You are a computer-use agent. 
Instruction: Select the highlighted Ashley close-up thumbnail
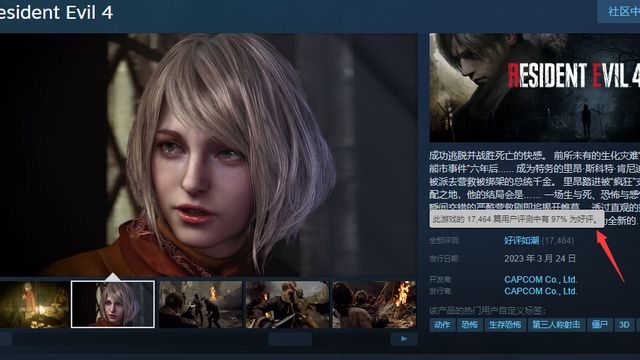tap(113, 304)
